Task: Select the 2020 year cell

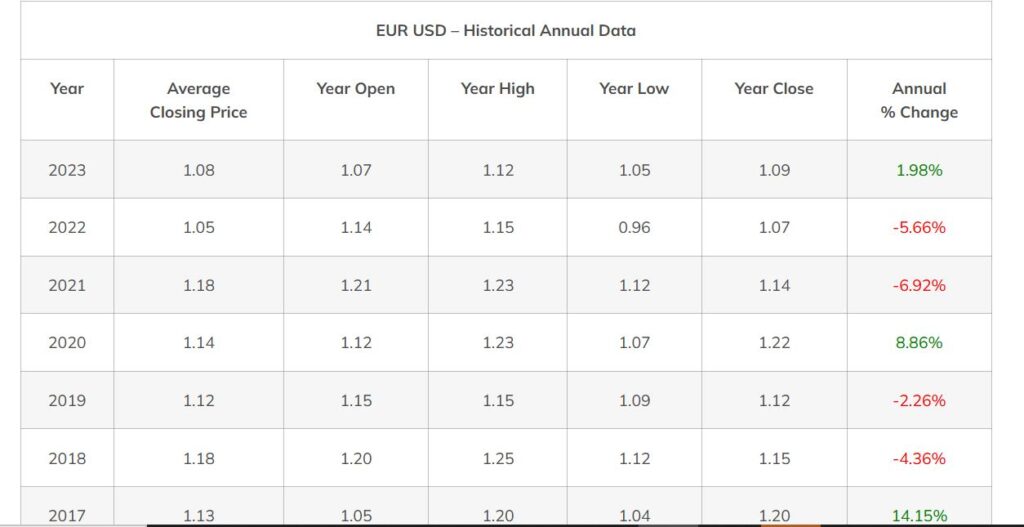Action: (67, 342)
